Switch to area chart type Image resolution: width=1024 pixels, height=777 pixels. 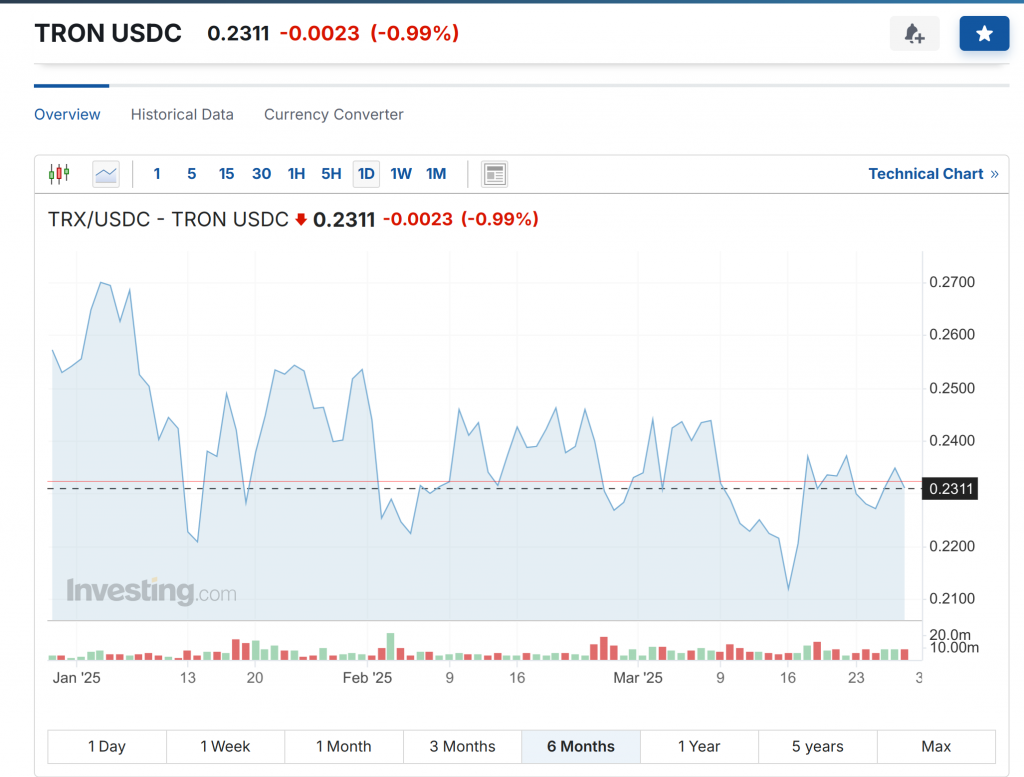point(106,174)
